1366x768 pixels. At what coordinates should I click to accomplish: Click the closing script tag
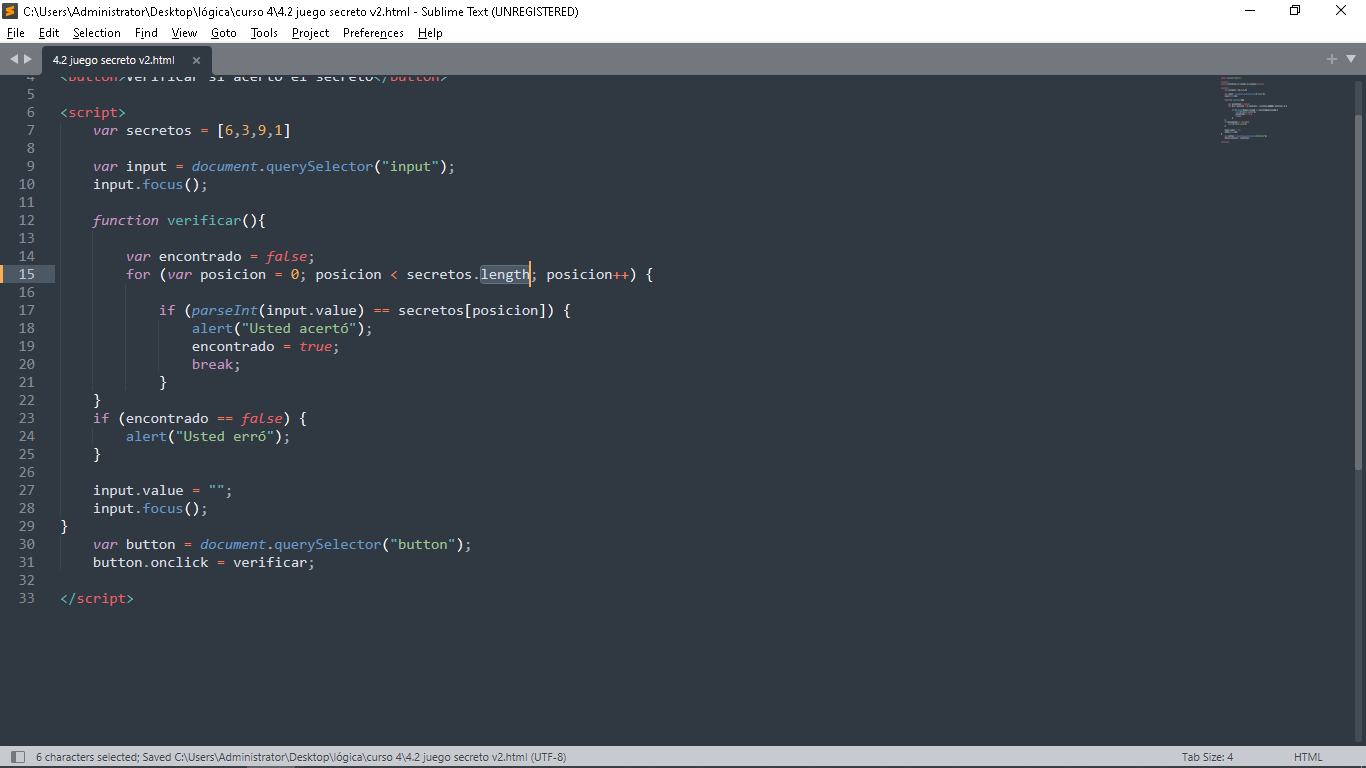pos(97,598)
